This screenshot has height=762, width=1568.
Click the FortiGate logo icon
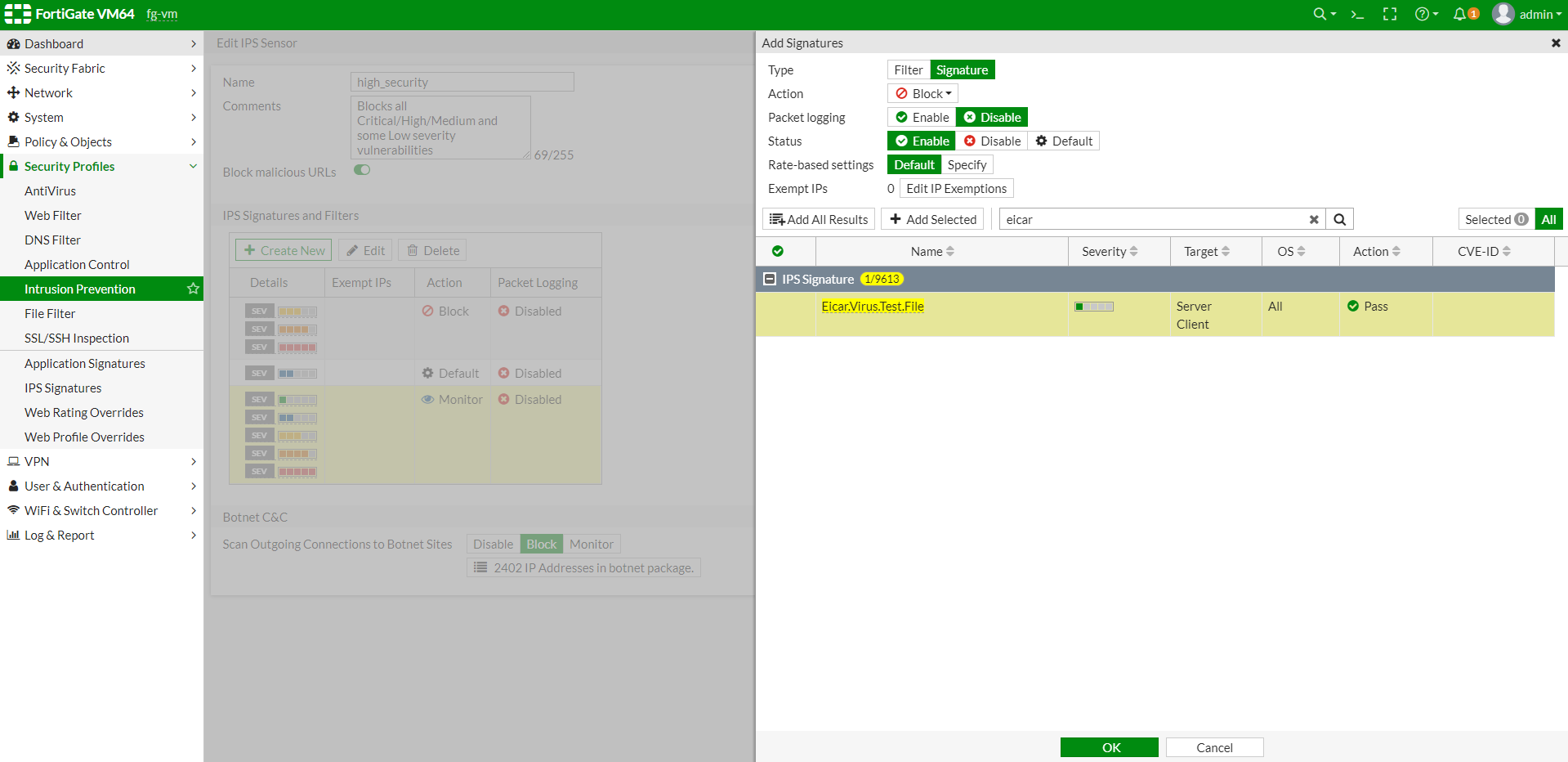(18, 14)
